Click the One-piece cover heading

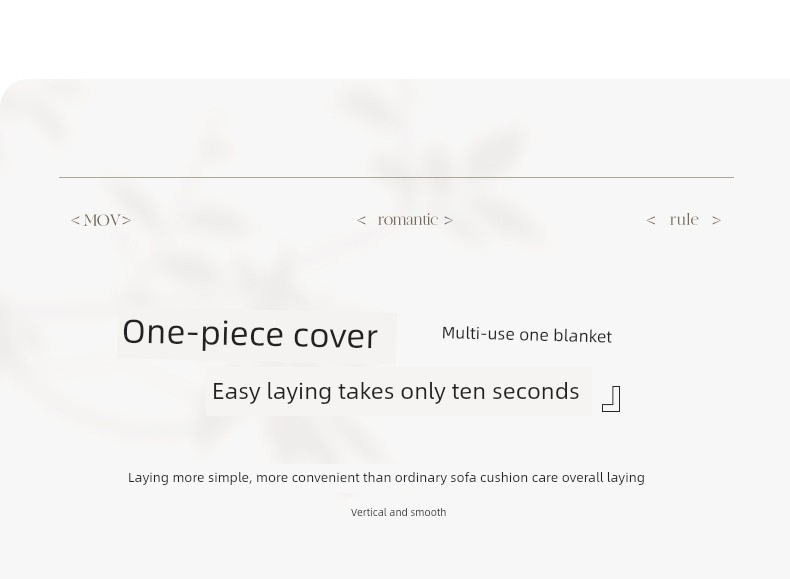pos(250,334)
